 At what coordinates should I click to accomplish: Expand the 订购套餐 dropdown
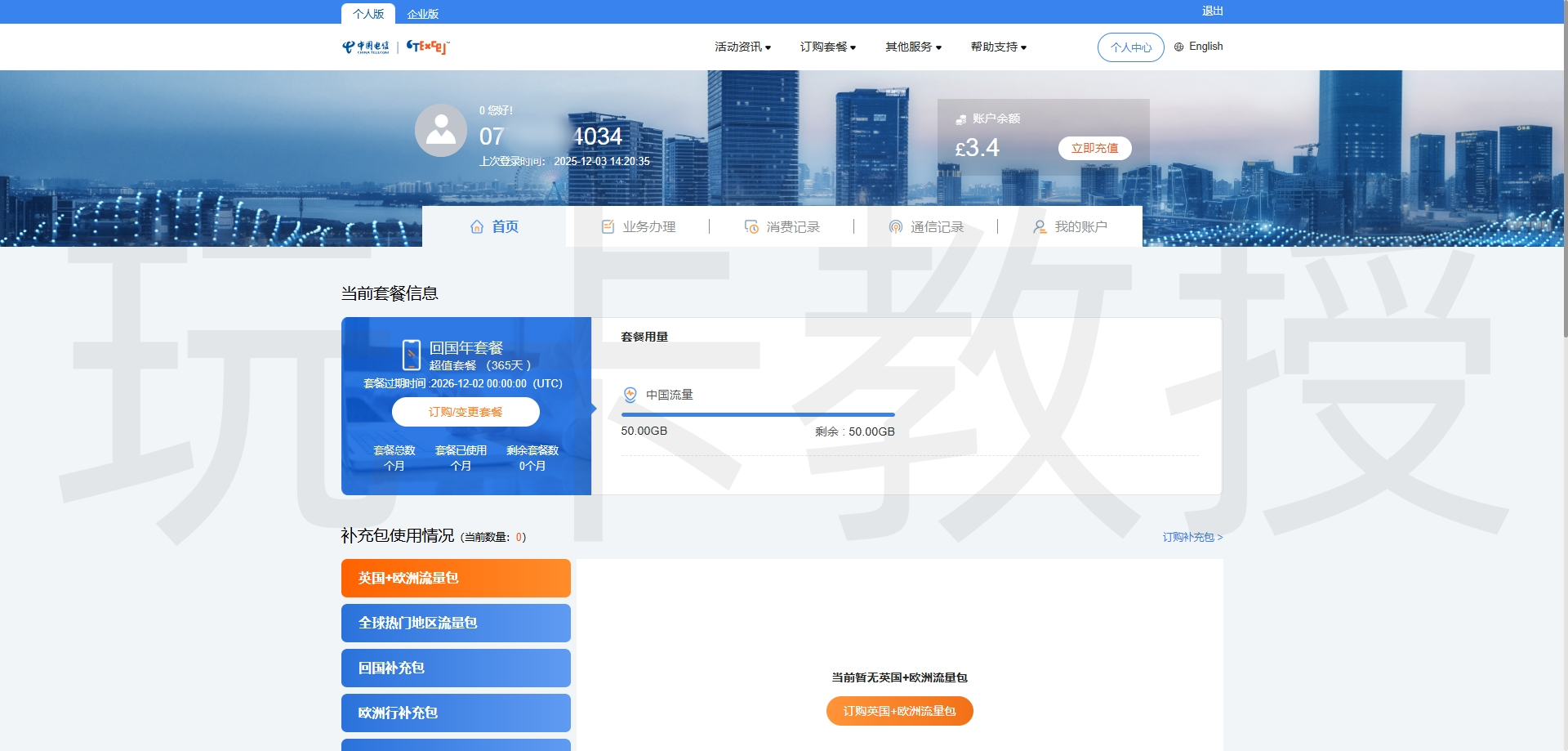[827, 47]
